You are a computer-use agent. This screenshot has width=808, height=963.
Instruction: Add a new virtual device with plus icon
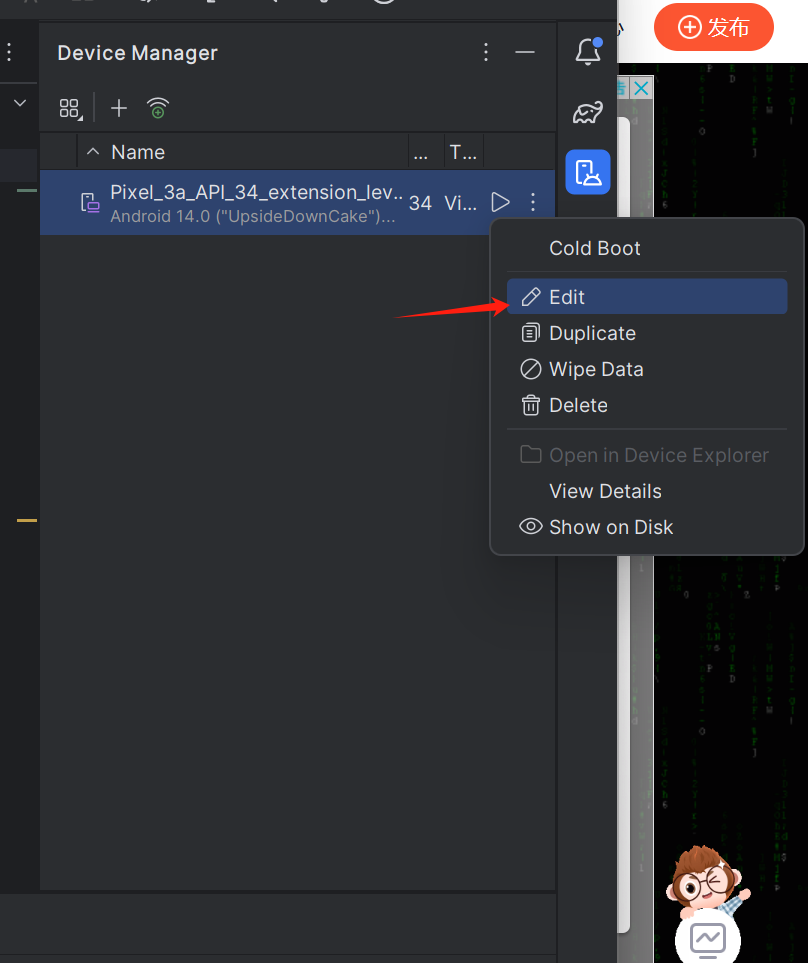(118, 109)
